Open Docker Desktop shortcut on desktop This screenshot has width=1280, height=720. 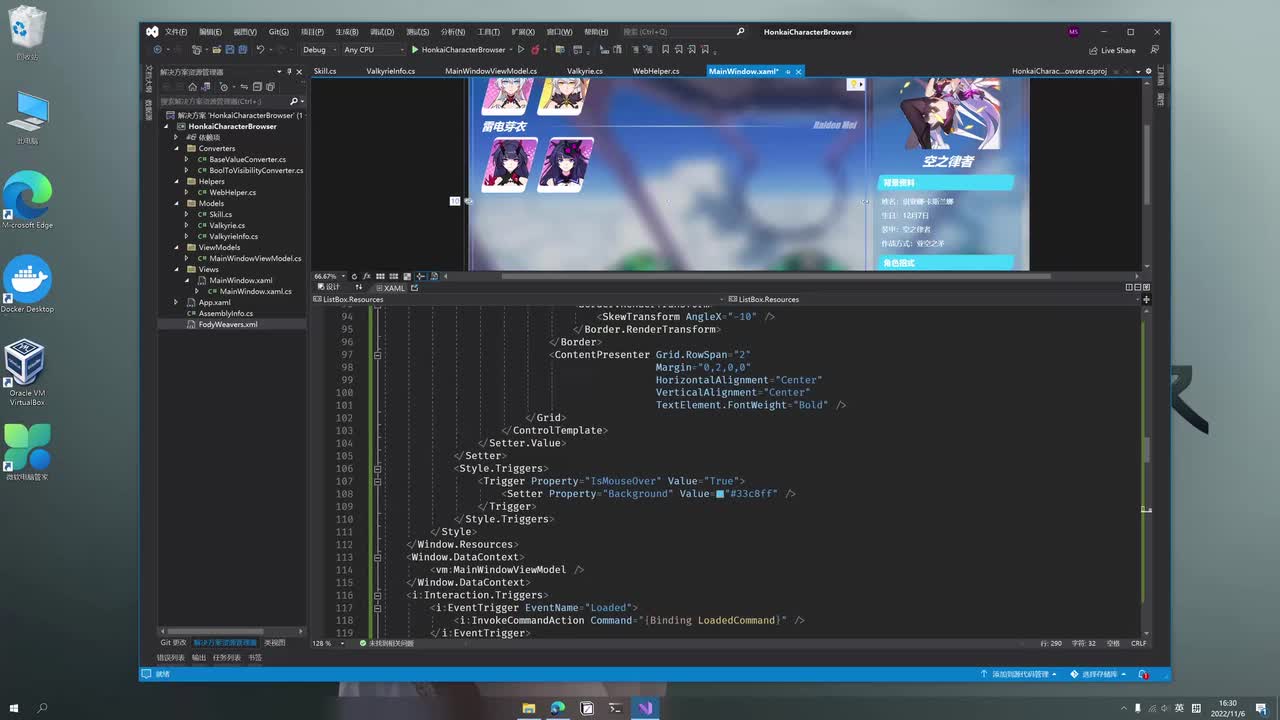[x=27, y=284]
